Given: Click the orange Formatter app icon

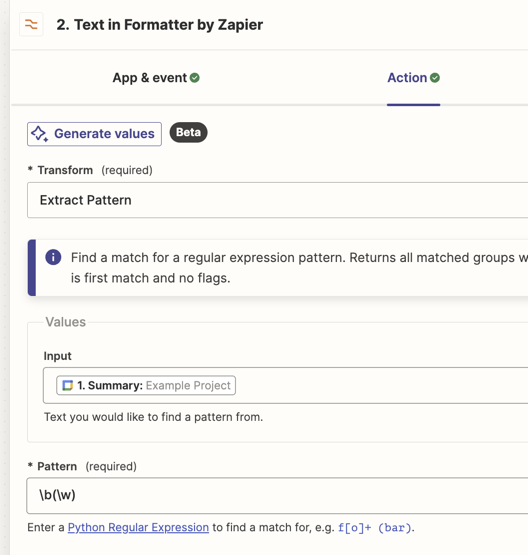Looking at the screenshot, I should [x=31, y=24].
